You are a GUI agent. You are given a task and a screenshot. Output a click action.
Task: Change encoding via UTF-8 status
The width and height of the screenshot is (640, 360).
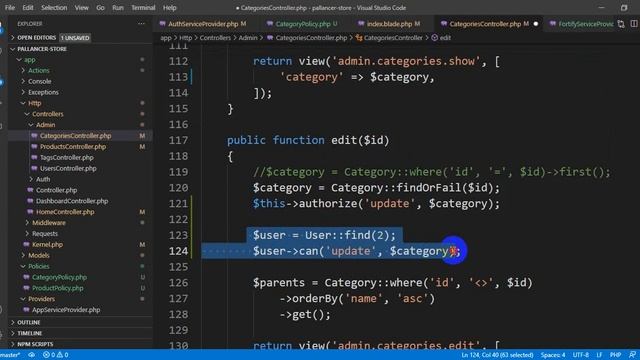pos(580,355)
